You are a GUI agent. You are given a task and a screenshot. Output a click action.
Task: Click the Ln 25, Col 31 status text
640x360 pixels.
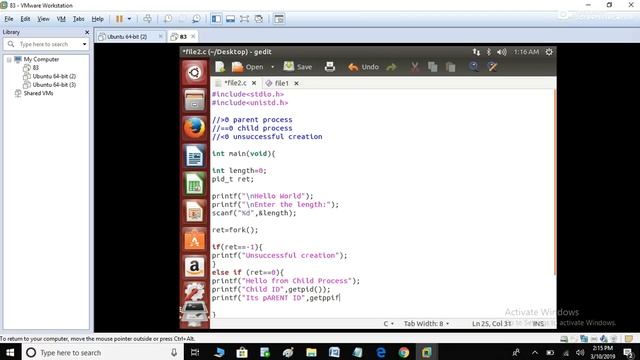point(491,324)
